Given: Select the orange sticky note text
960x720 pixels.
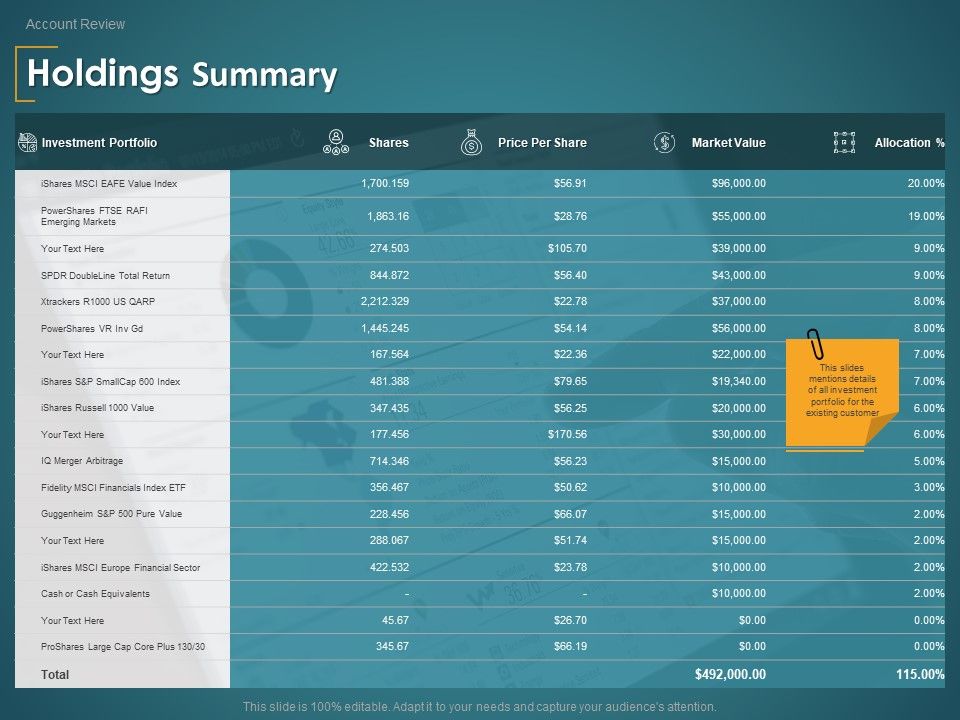Looking at the screenshot, I should coord(842,391).
